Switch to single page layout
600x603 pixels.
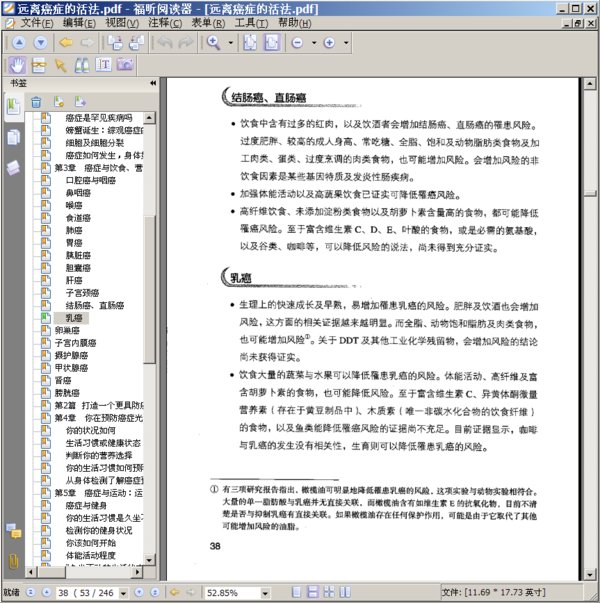click(297, 592)
